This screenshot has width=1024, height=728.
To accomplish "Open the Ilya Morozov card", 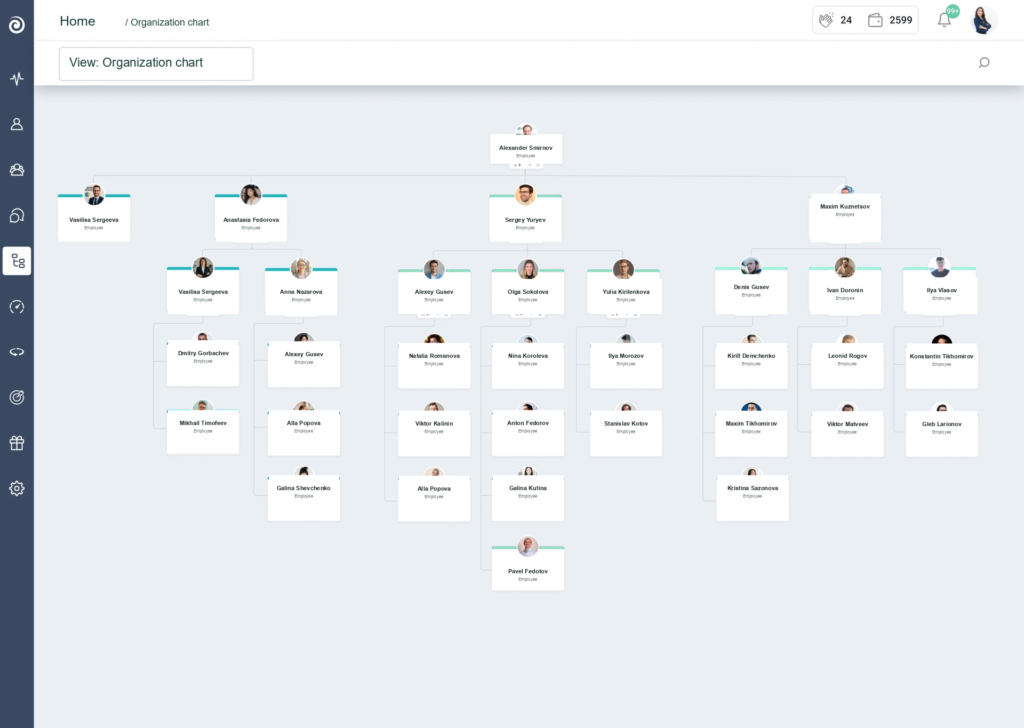I will click(626, 366).
